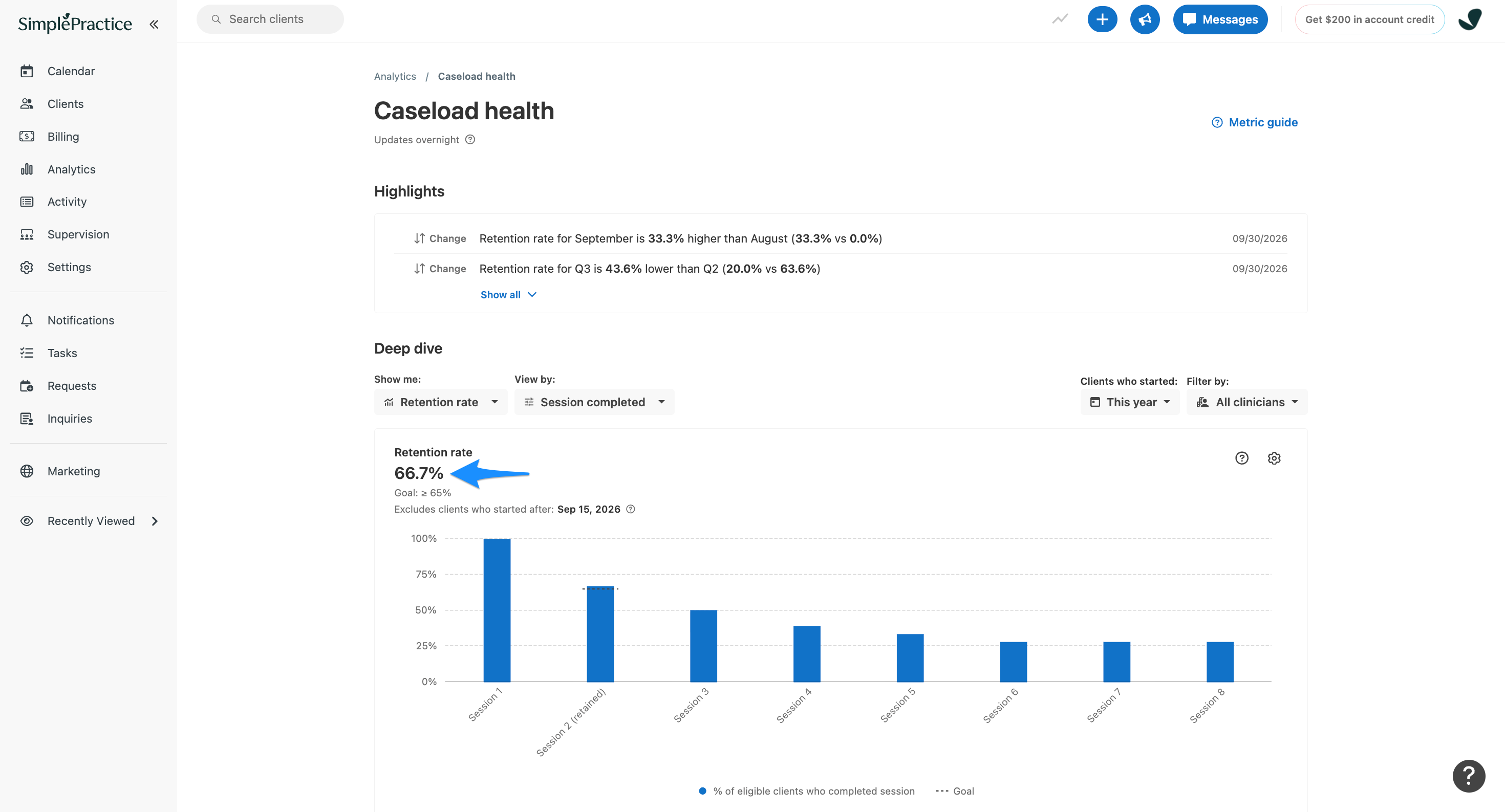Open chart settings gear icon
Image resolution: width=1505 pixels, height=812 pixels.
pos(1274,458)
